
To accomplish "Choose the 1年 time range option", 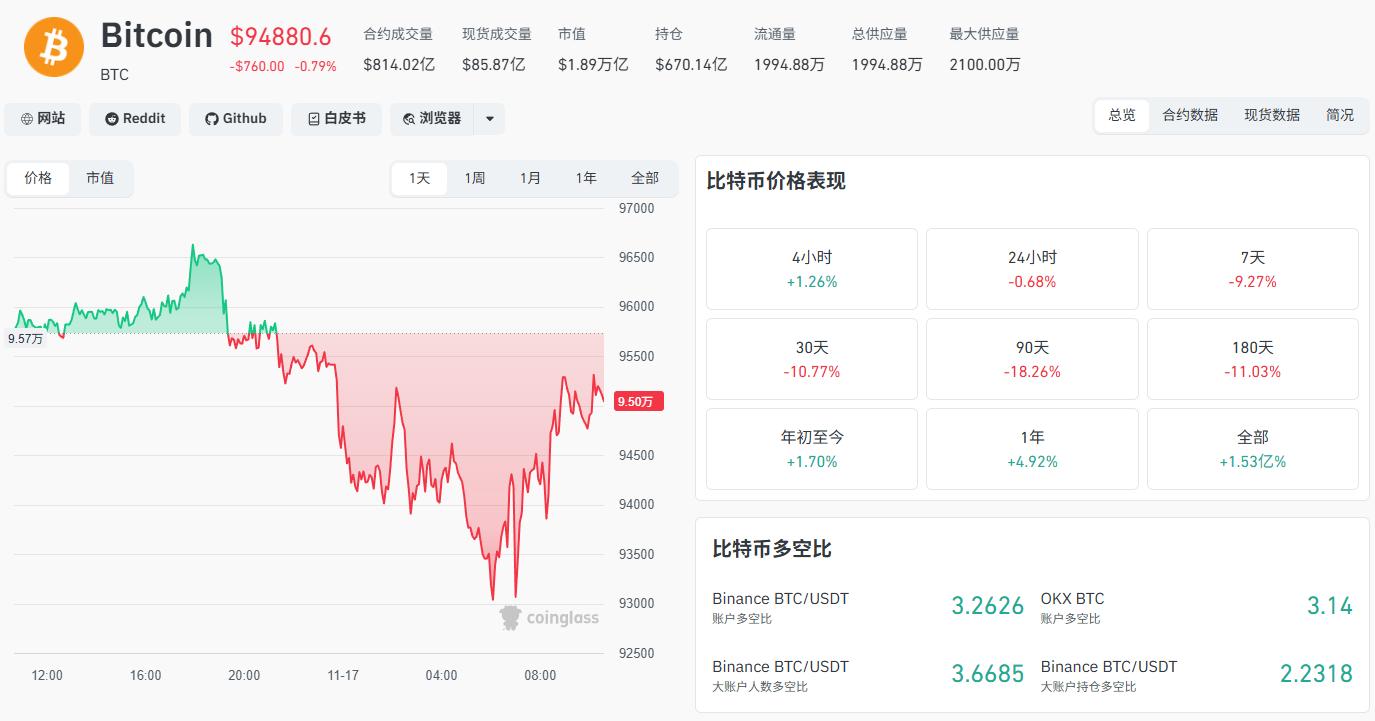I will coord(586,177).
